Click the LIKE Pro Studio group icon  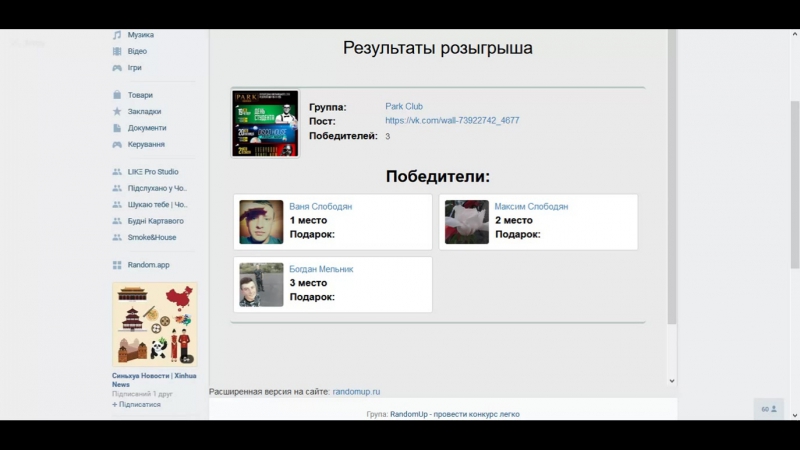[117, 172]
